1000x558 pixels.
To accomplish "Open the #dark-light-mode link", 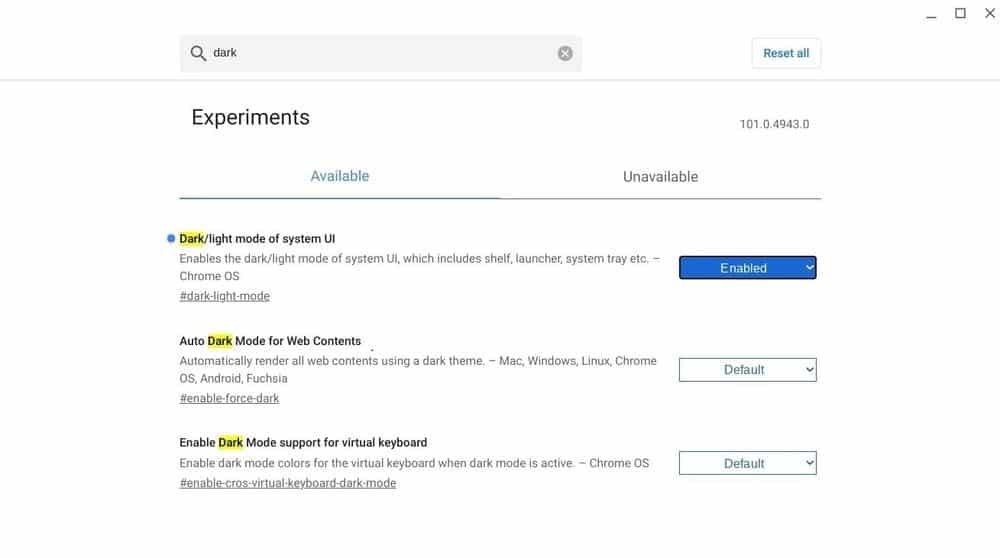I will pyautogui.click(x=225, y=296).
